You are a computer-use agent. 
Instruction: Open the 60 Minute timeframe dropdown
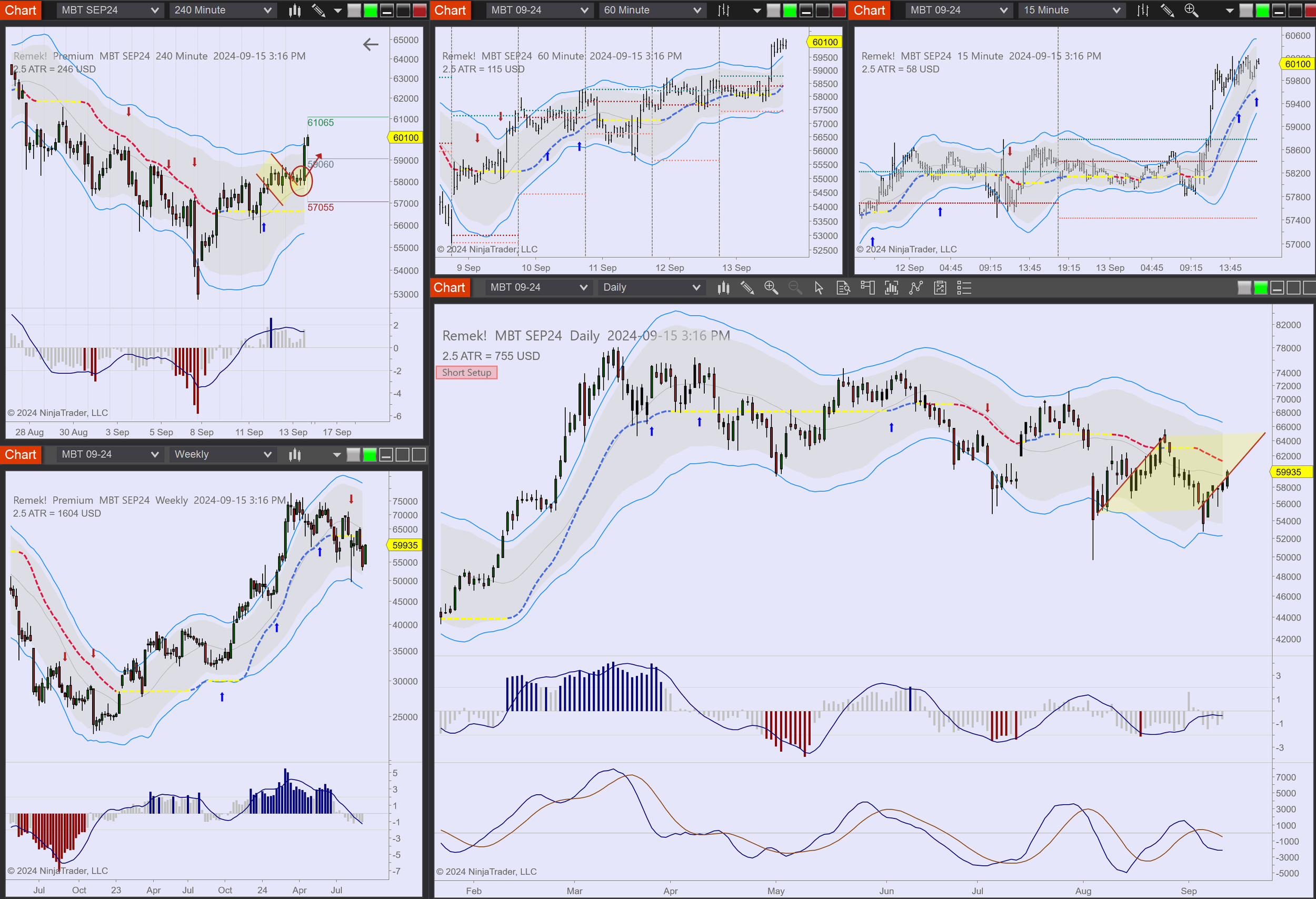pyautogui.click(x=652, y=10)
